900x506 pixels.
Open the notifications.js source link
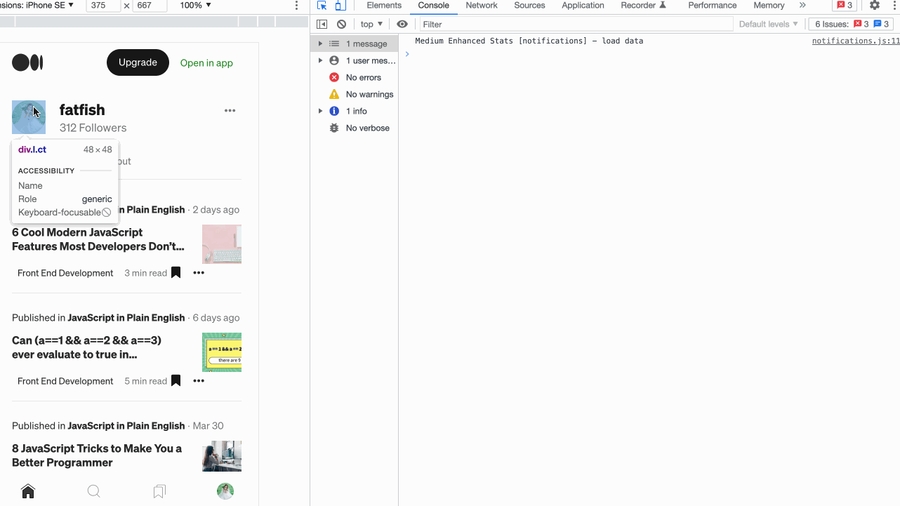click(855, 41)
